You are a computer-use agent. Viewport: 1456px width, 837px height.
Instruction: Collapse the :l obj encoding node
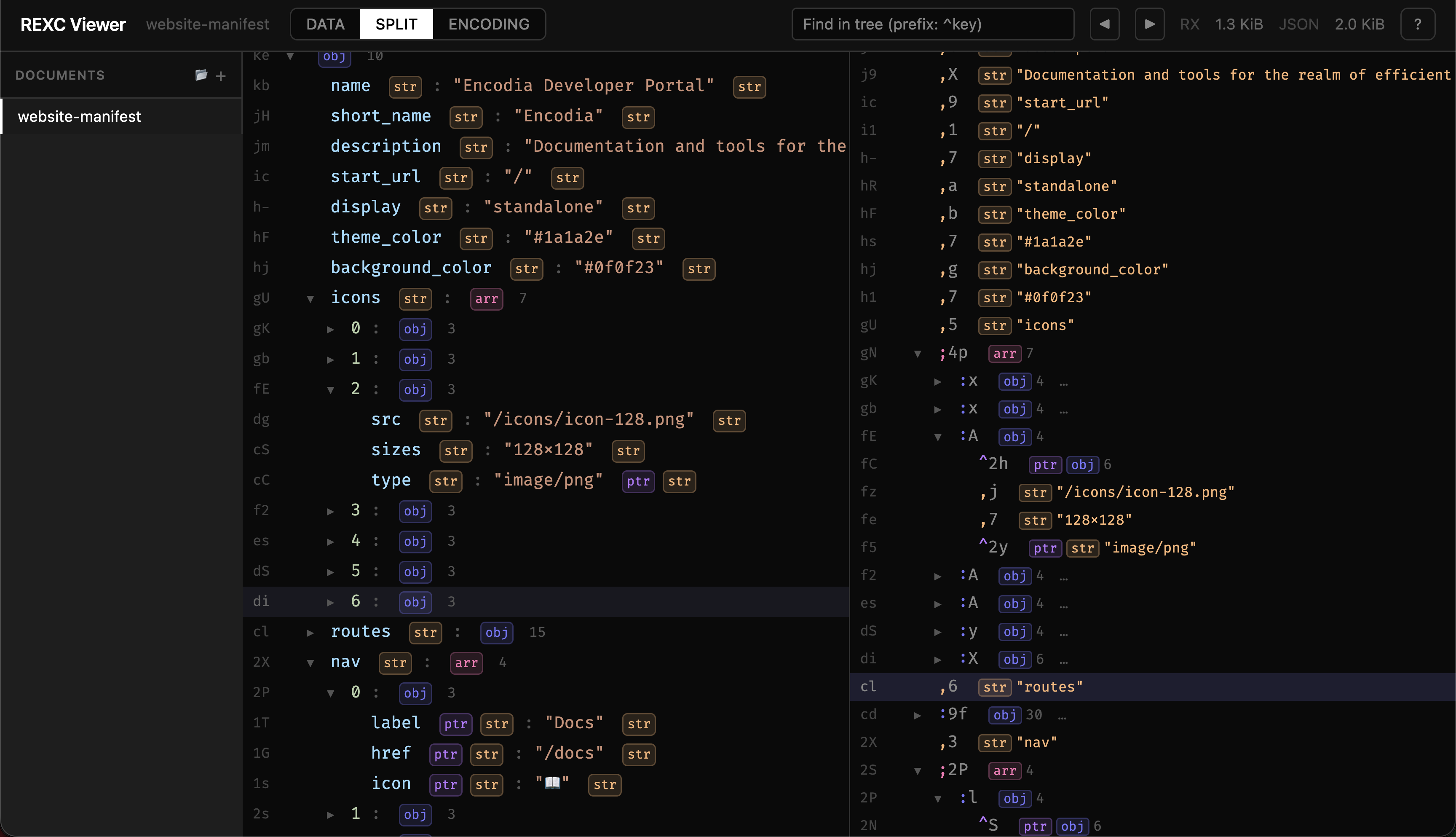[938, 799]
